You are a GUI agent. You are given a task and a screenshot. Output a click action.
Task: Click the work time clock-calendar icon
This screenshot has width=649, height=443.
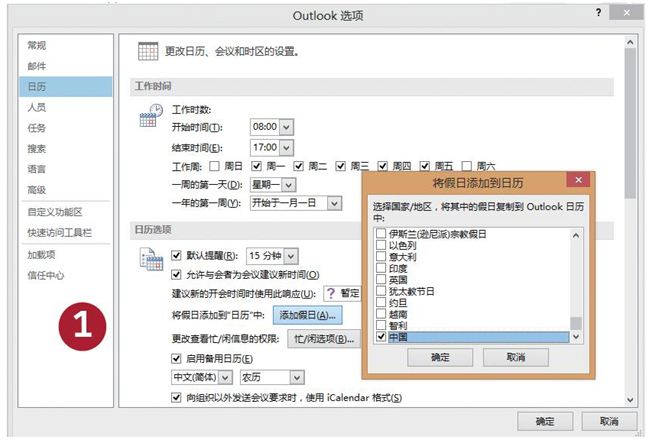151,116
